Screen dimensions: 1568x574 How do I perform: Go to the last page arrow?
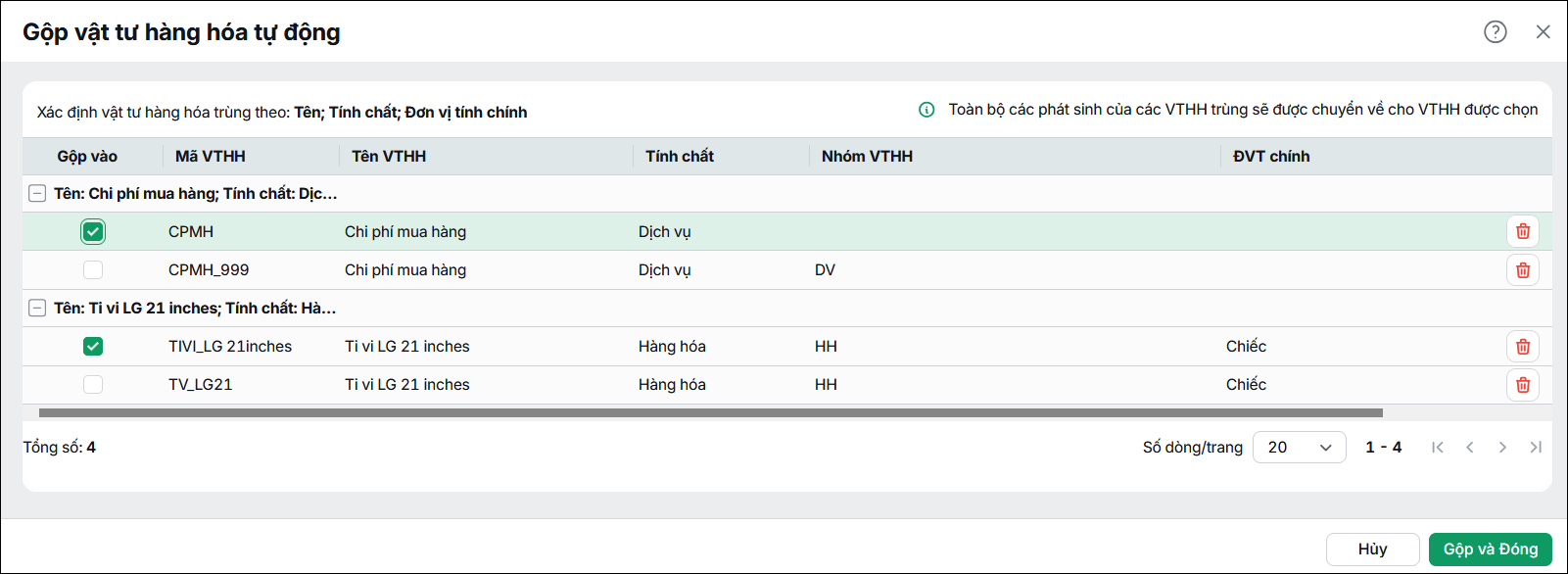pyautogui.click(x=1536, y=447)
